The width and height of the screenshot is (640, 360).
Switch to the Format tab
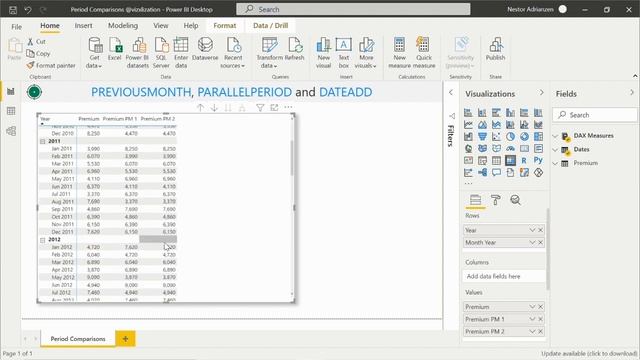[224, 25]
